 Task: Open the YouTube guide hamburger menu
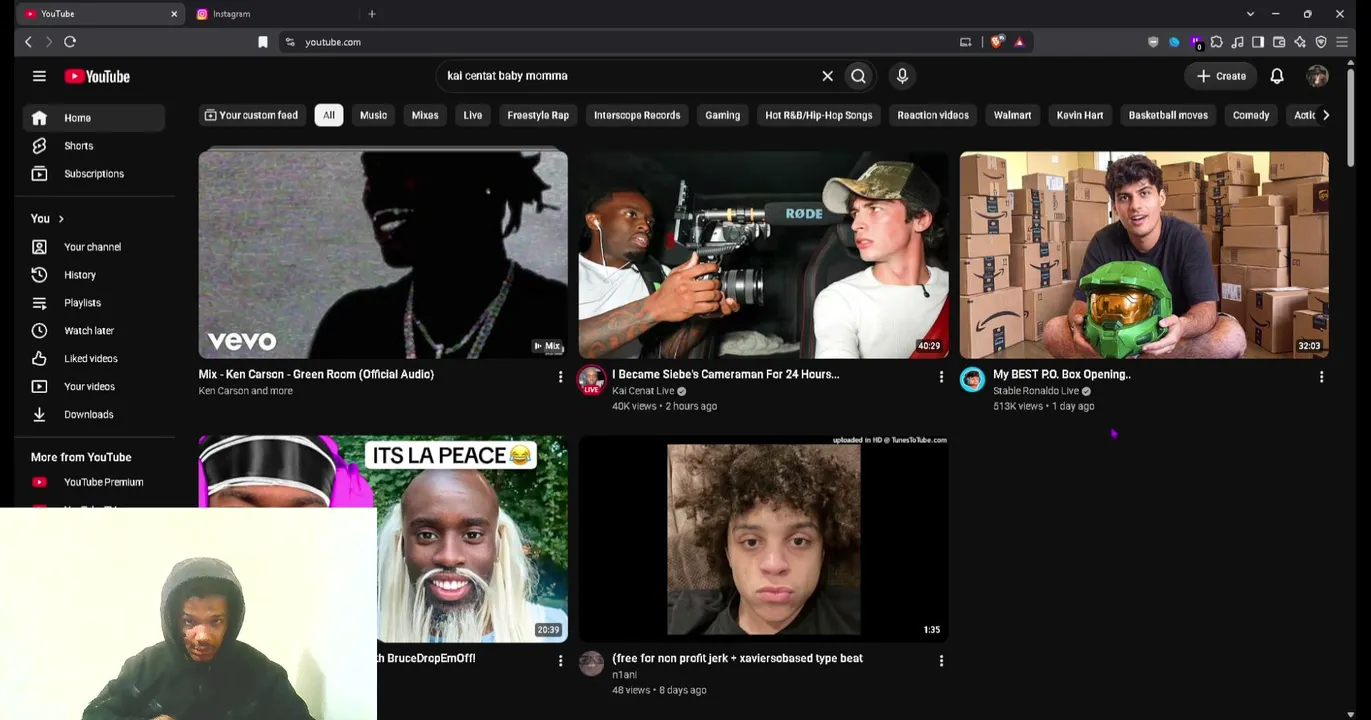pyautogui.click(x=39, y=76)
